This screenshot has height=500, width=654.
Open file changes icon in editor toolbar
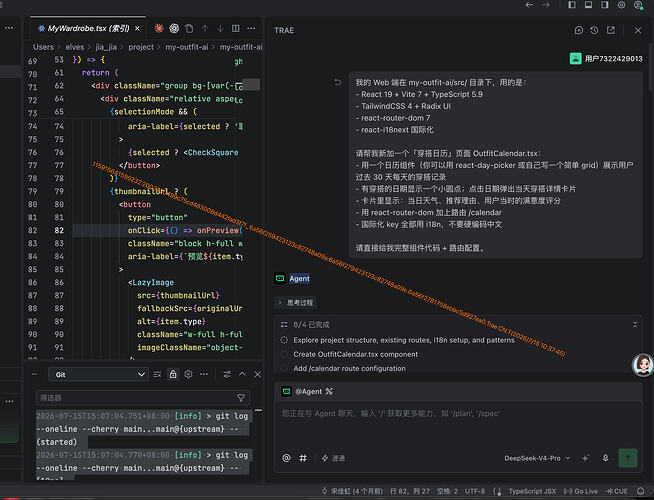(189, 28)
